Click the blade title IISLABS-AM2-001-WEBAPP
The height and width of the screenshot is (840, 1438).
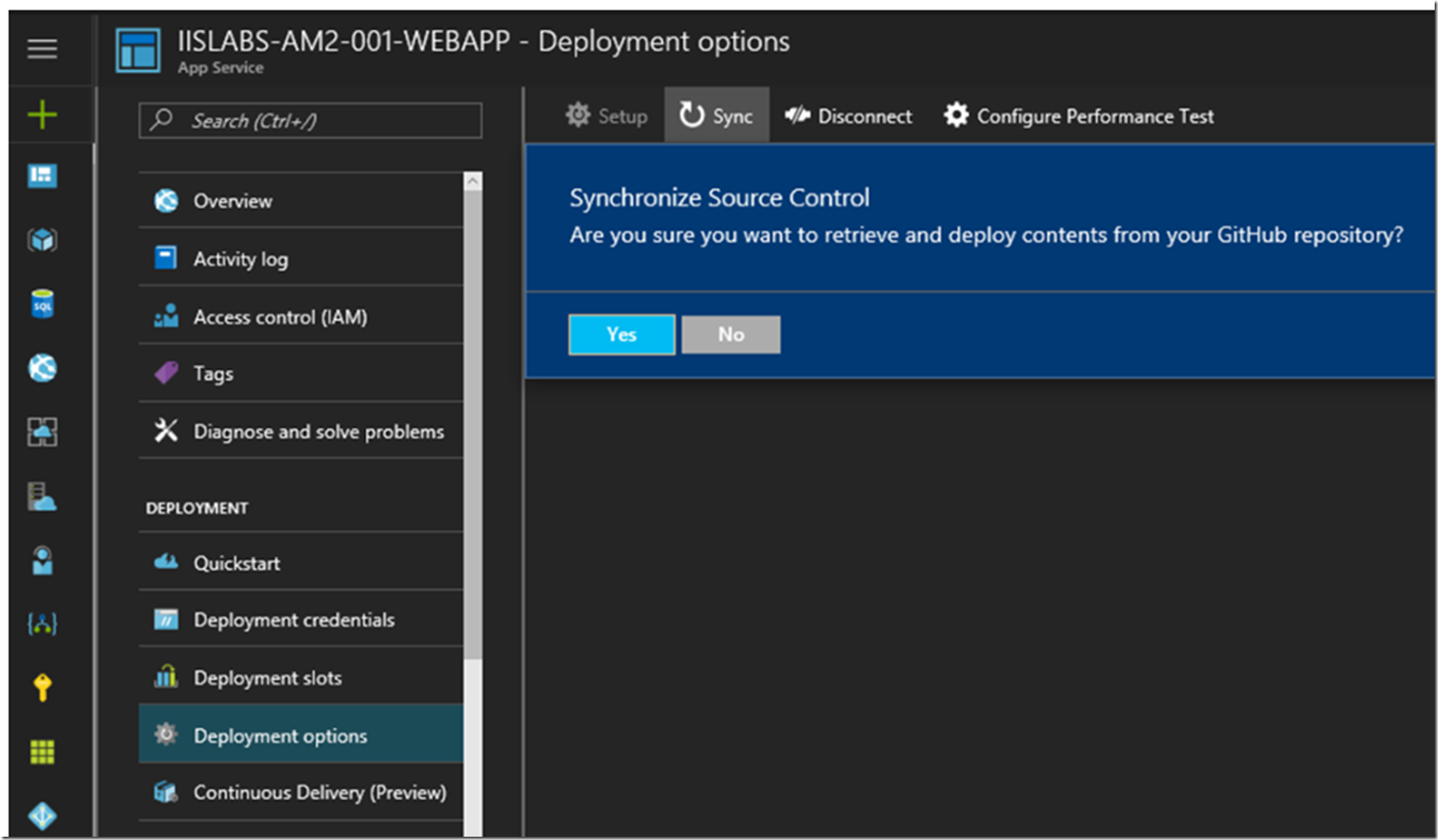[343, 41]
